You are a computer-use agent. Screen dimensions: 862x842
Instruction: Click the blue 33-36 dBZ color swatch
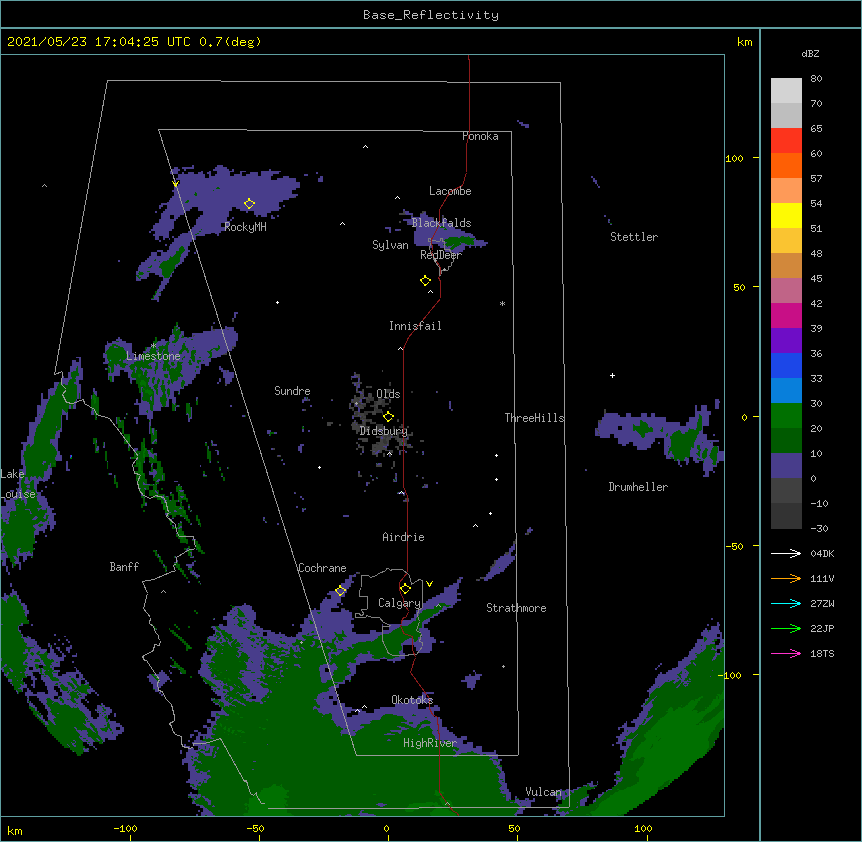coord(786,365)
